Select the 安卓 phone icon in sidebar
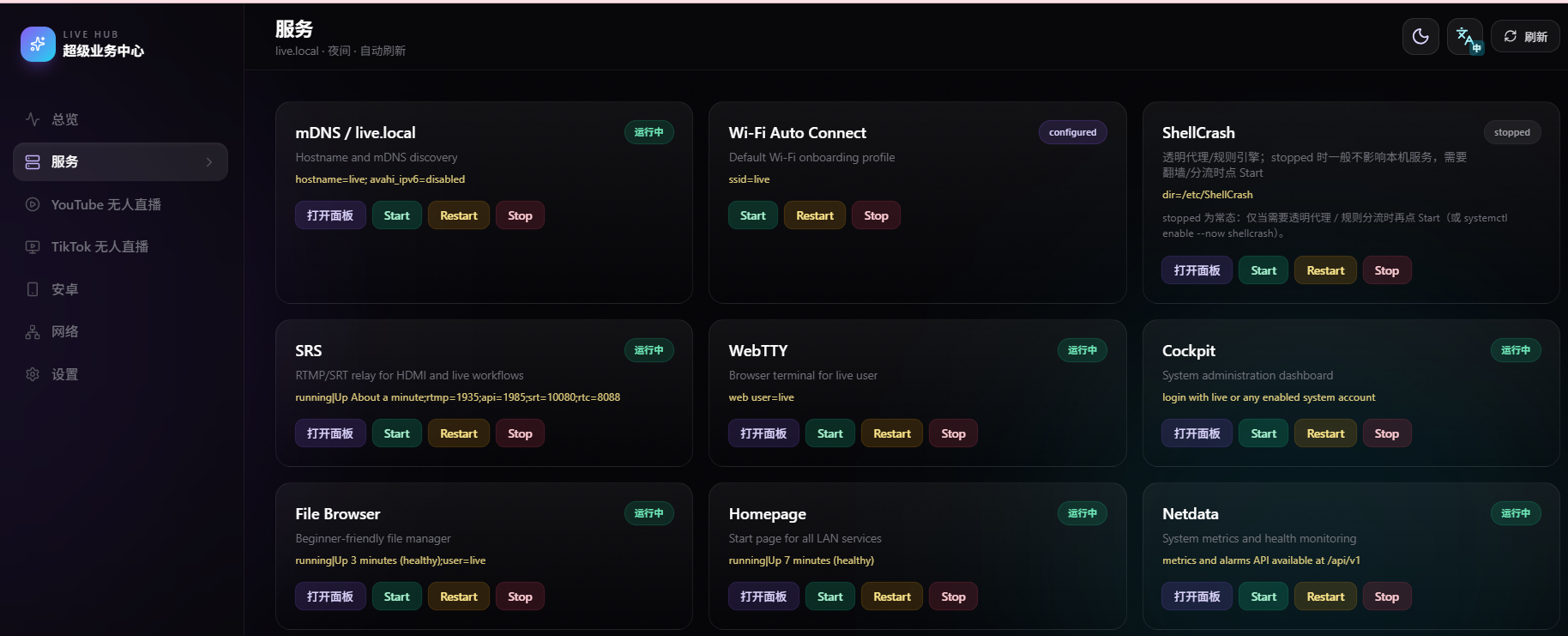This screenshot has width=1568, height=636. (x=33, y=289)
